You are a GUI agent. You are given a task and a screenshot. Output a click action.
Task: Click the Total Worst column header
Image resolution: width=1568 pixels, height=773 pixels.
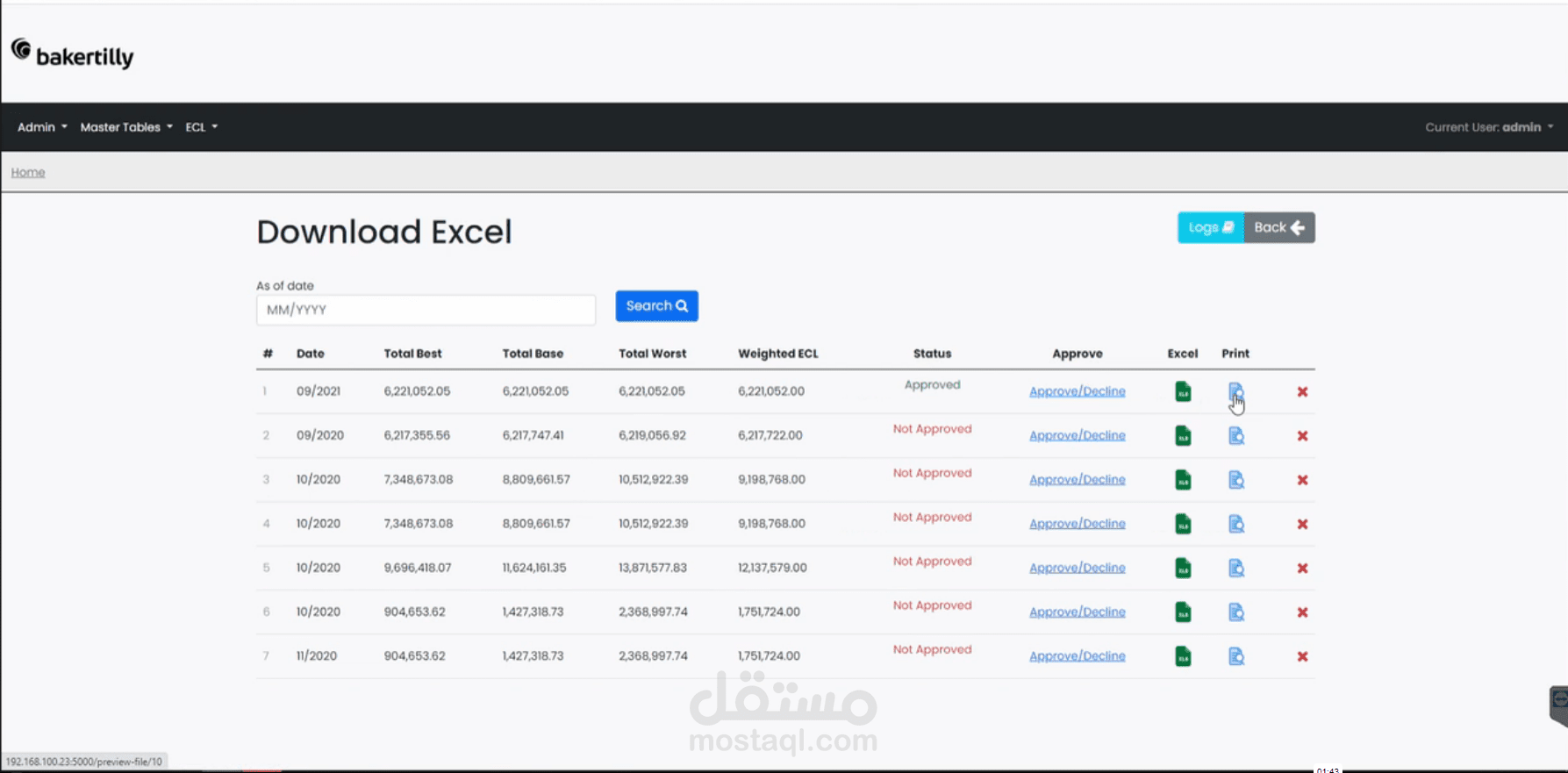pos(652,354)
